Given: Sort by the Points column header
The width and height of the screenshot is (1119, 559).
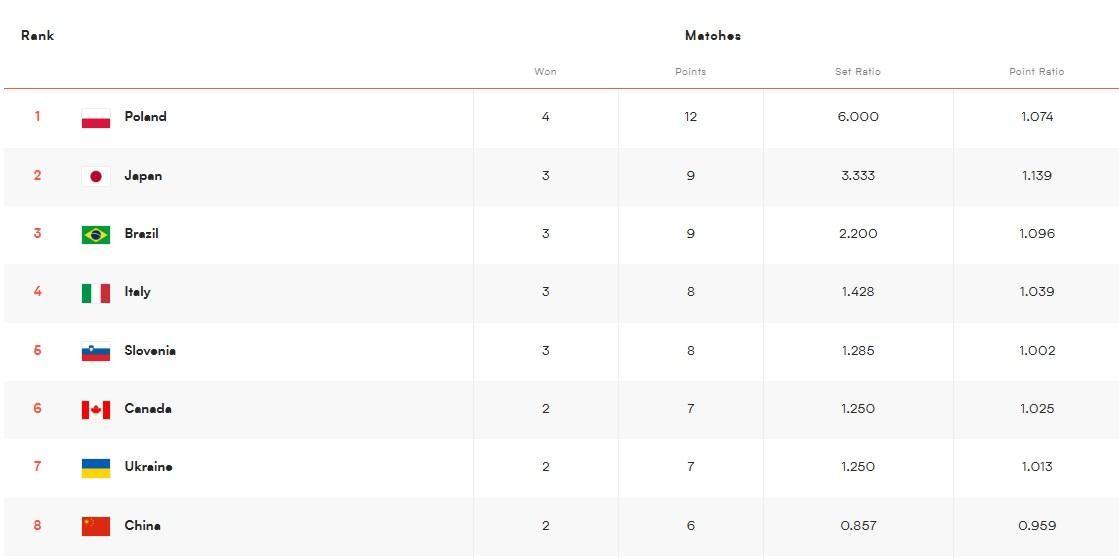Looking at the screenshot, I should coord(690,71).
